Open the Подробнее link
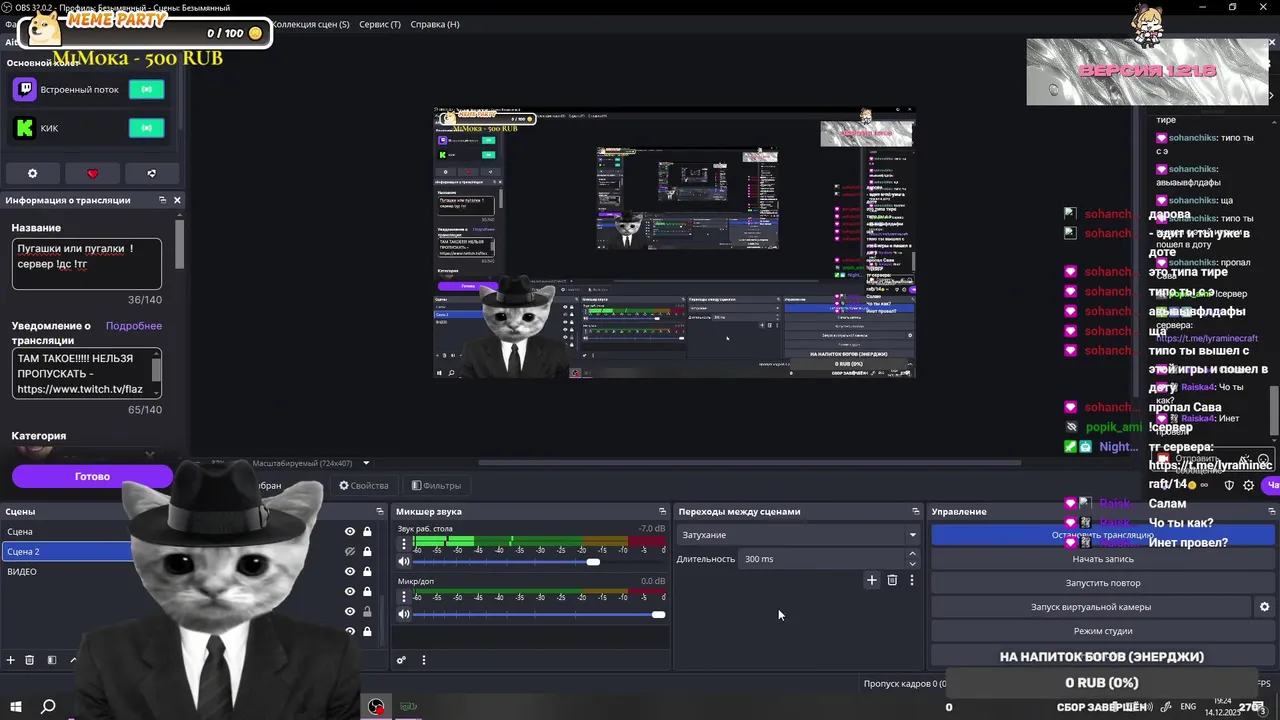Viewport: 1280px width, 720px height. (134, 326)
